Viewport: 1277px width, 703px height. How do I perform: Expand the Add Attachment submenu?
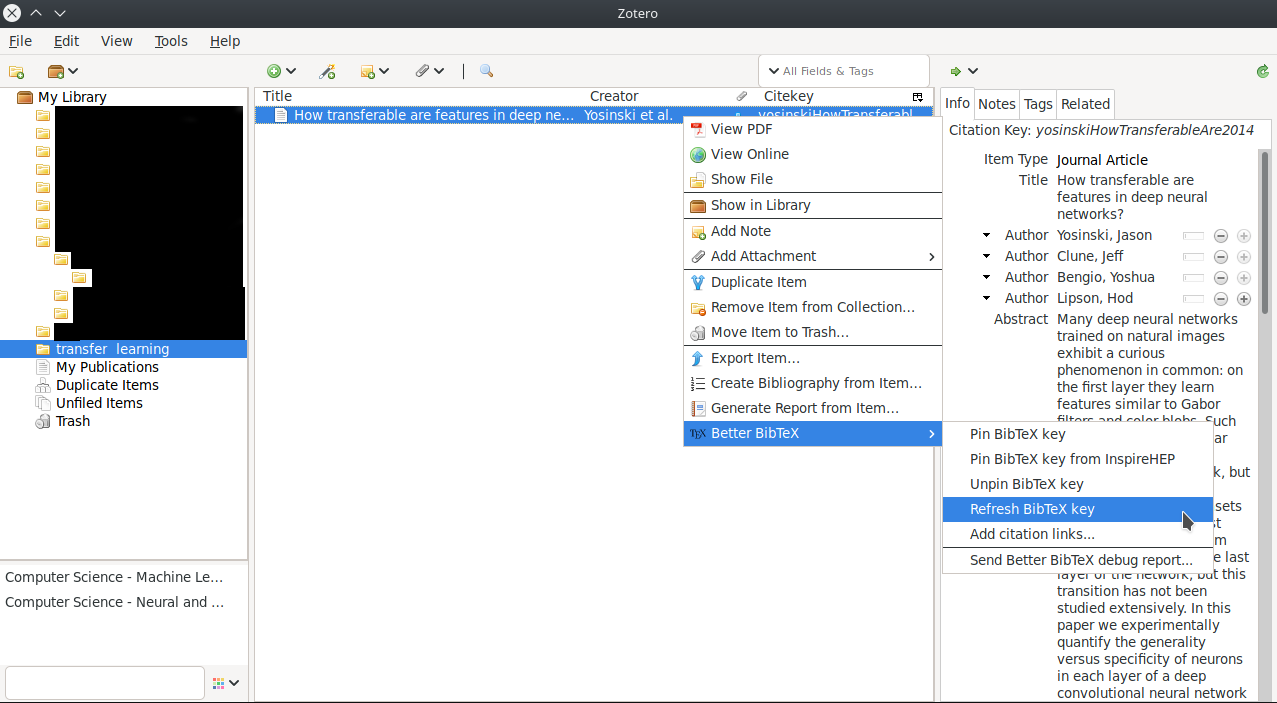813,256
